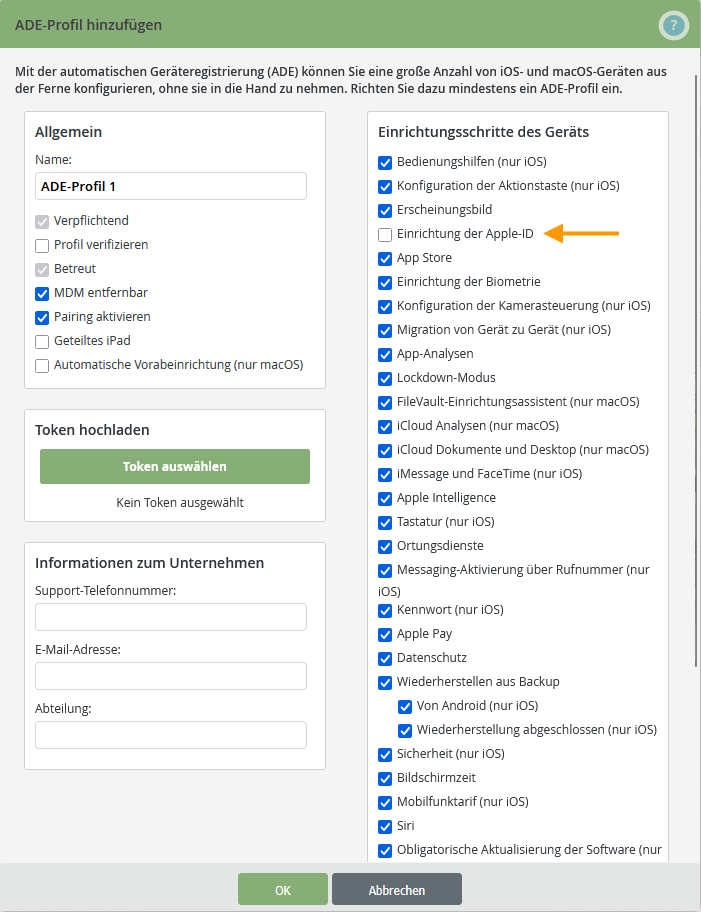Open the help icon at top right
The image size is (701, 912).
[x=673, y=27]
